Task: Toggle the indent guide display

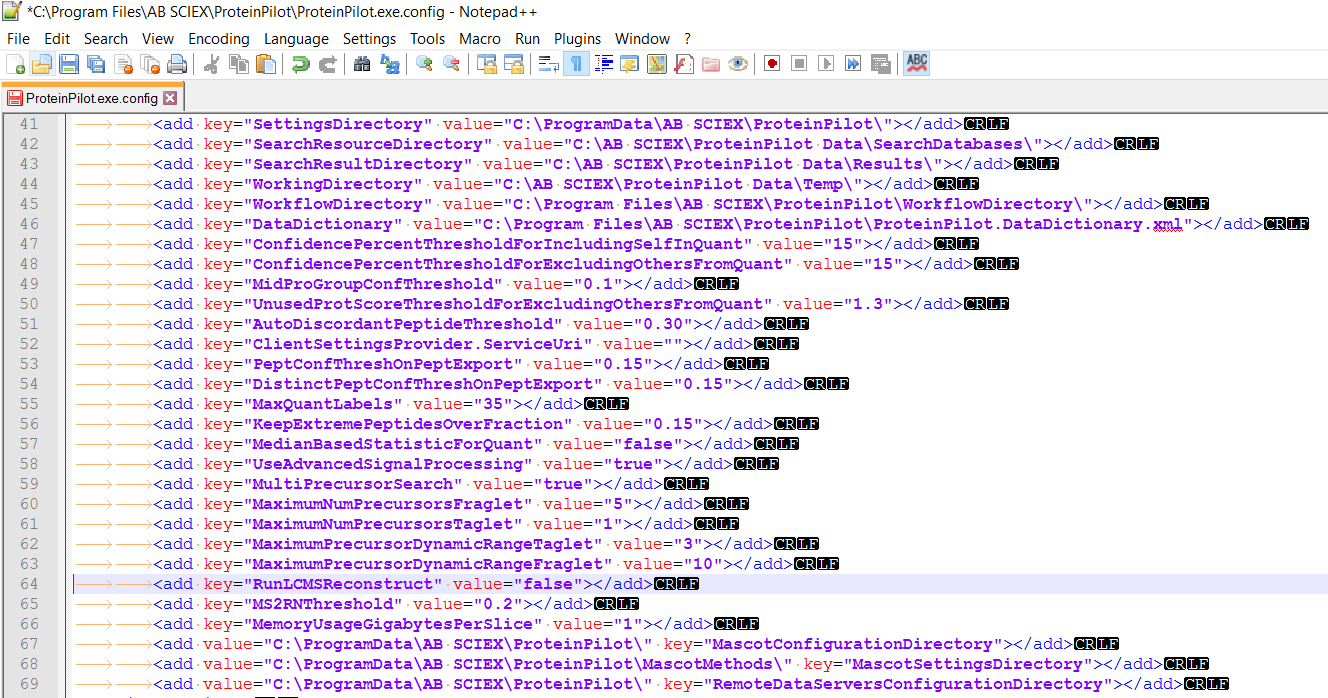Action: click(x=603, y=64)
